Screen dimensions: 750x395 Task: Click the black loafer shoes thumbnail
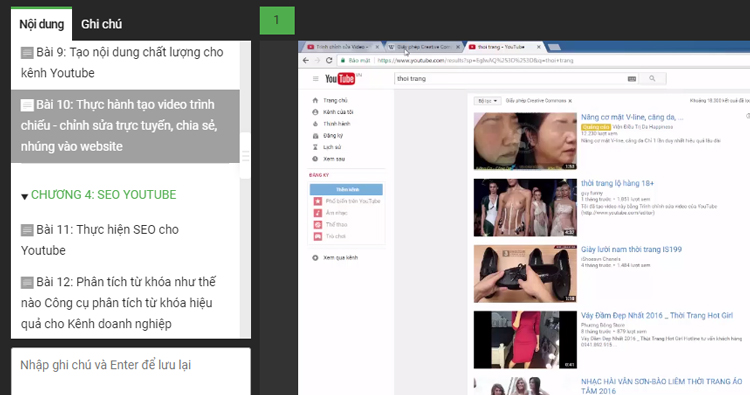[525, 274]
